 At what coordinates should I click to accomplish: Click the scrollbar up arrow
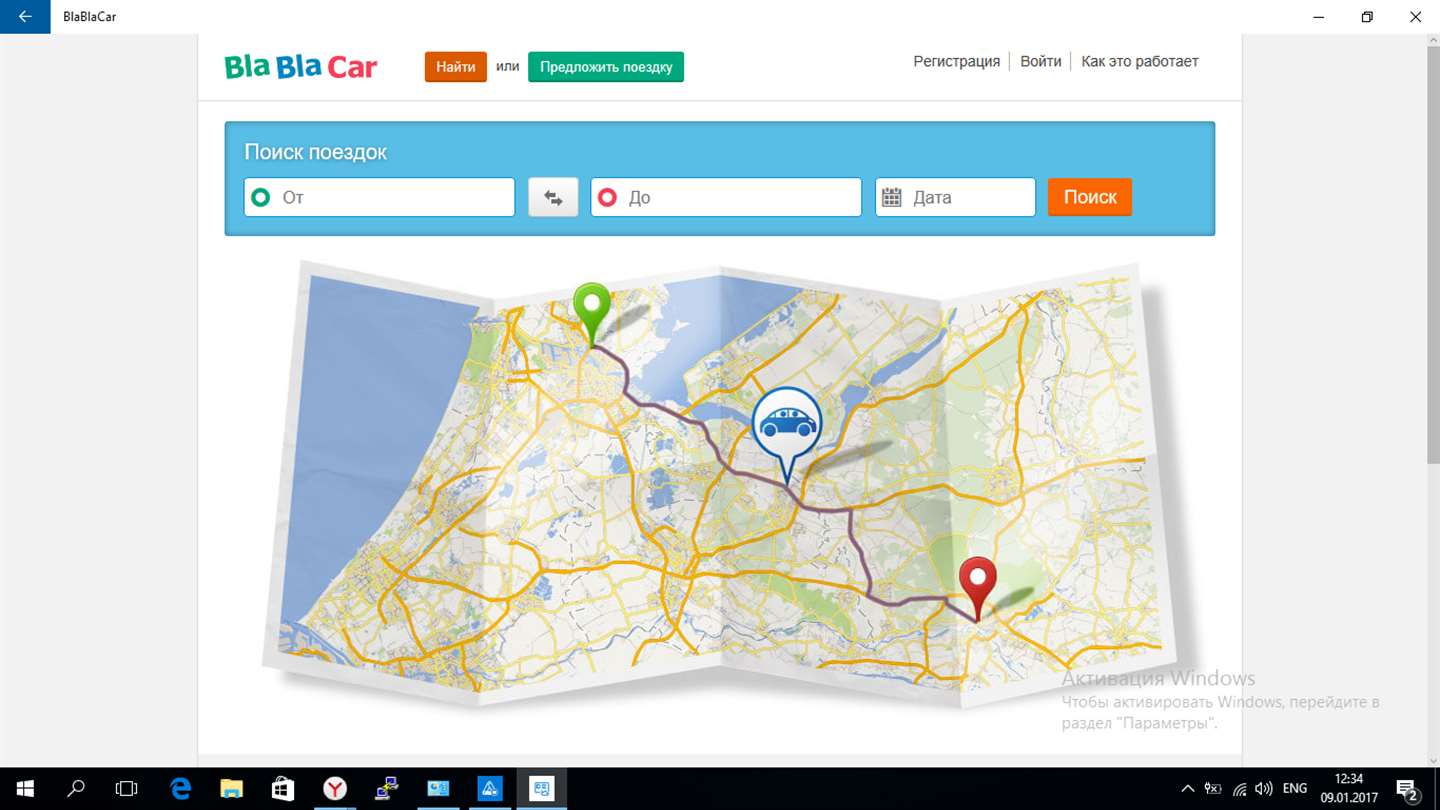pyautogui.click(x=1433, y=40)
